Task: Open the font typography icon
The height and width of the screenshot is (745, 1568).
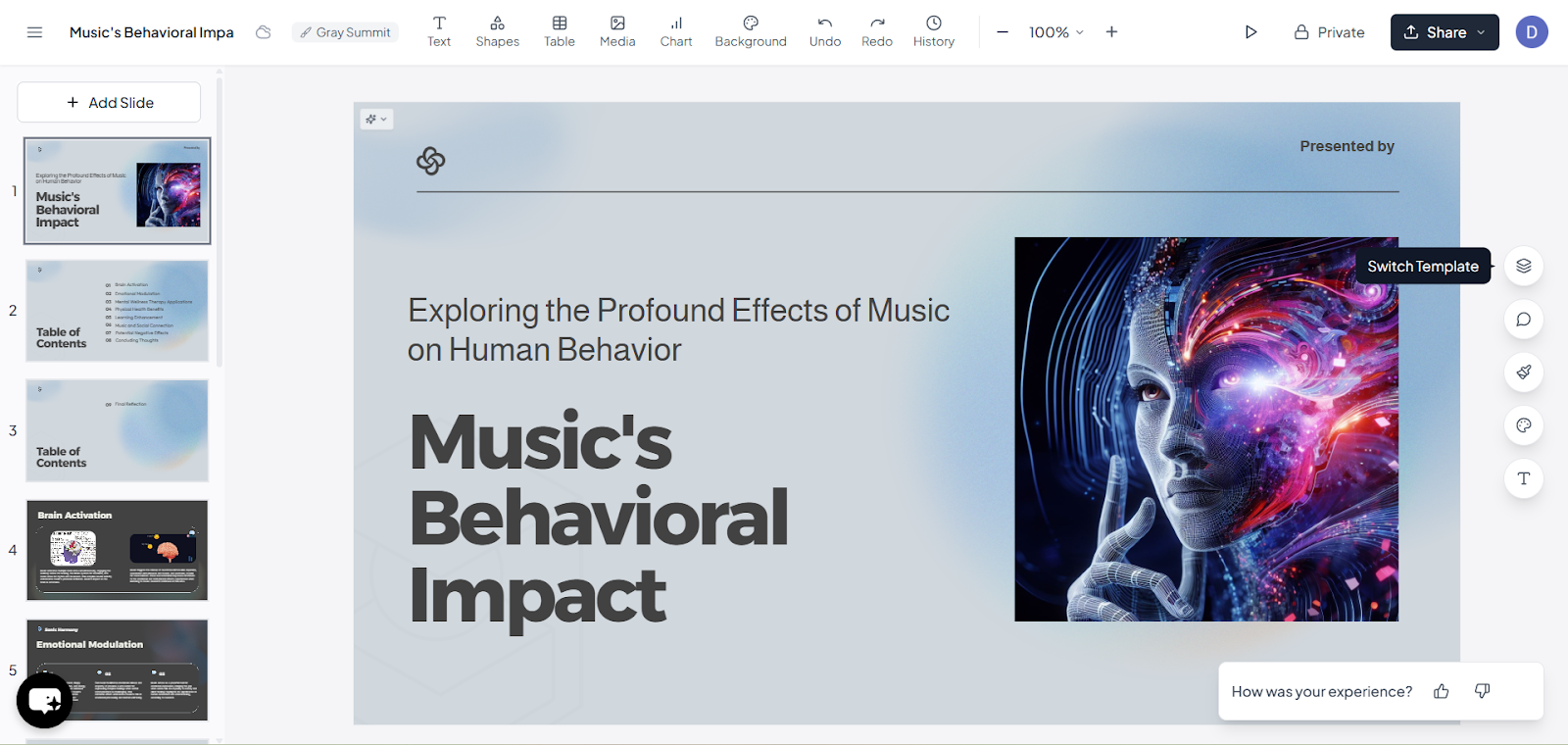Action: [x=1524, y=478]
